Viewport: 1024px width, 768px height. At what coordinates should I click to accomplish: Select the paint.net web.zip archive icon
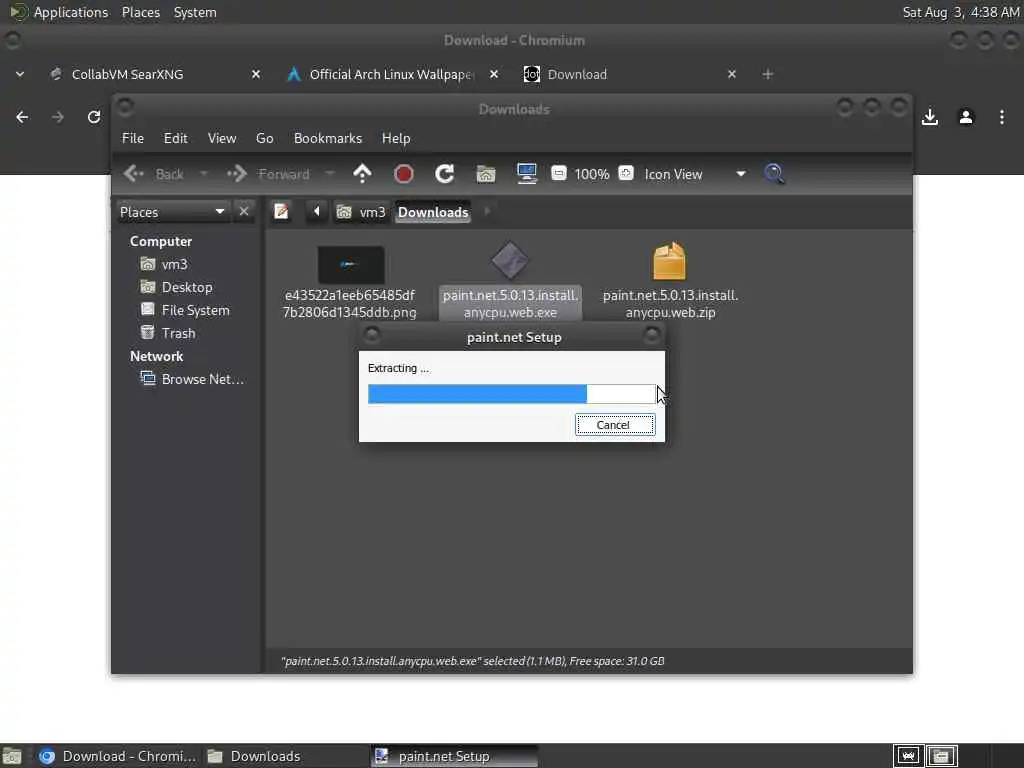point(669,261)
